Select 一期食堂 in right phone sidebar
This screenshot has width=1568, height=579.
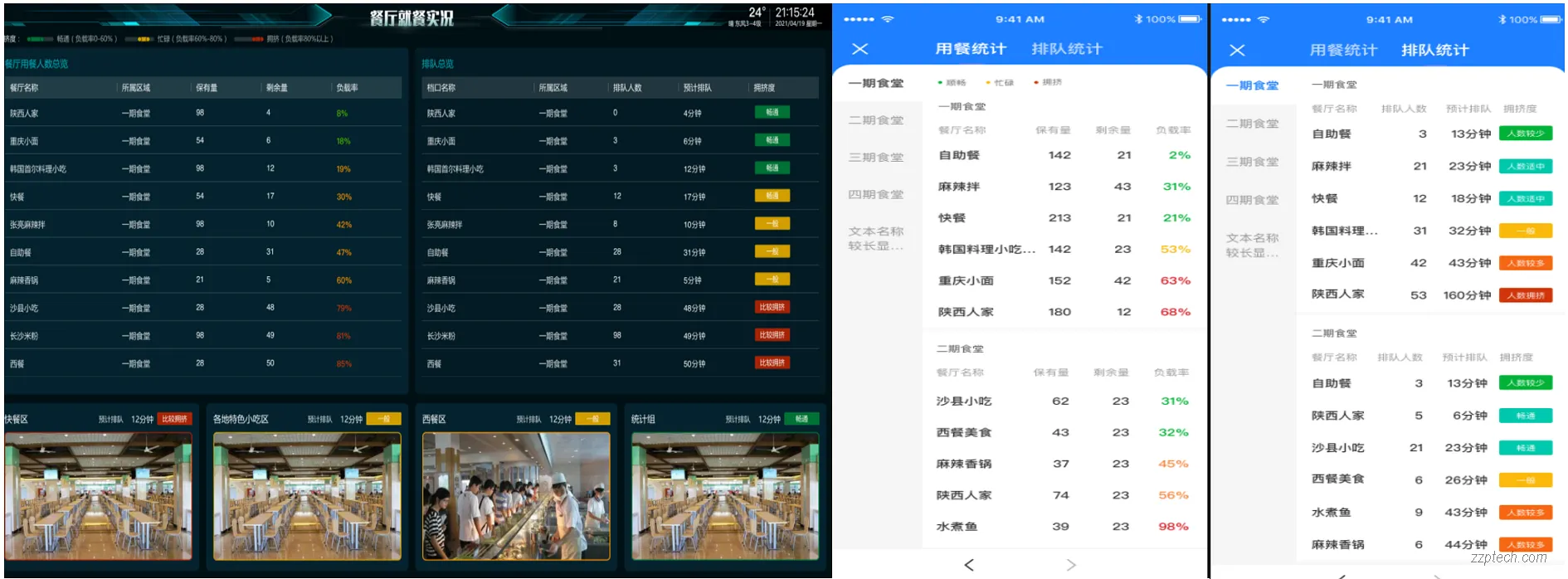click(1253, 85)
